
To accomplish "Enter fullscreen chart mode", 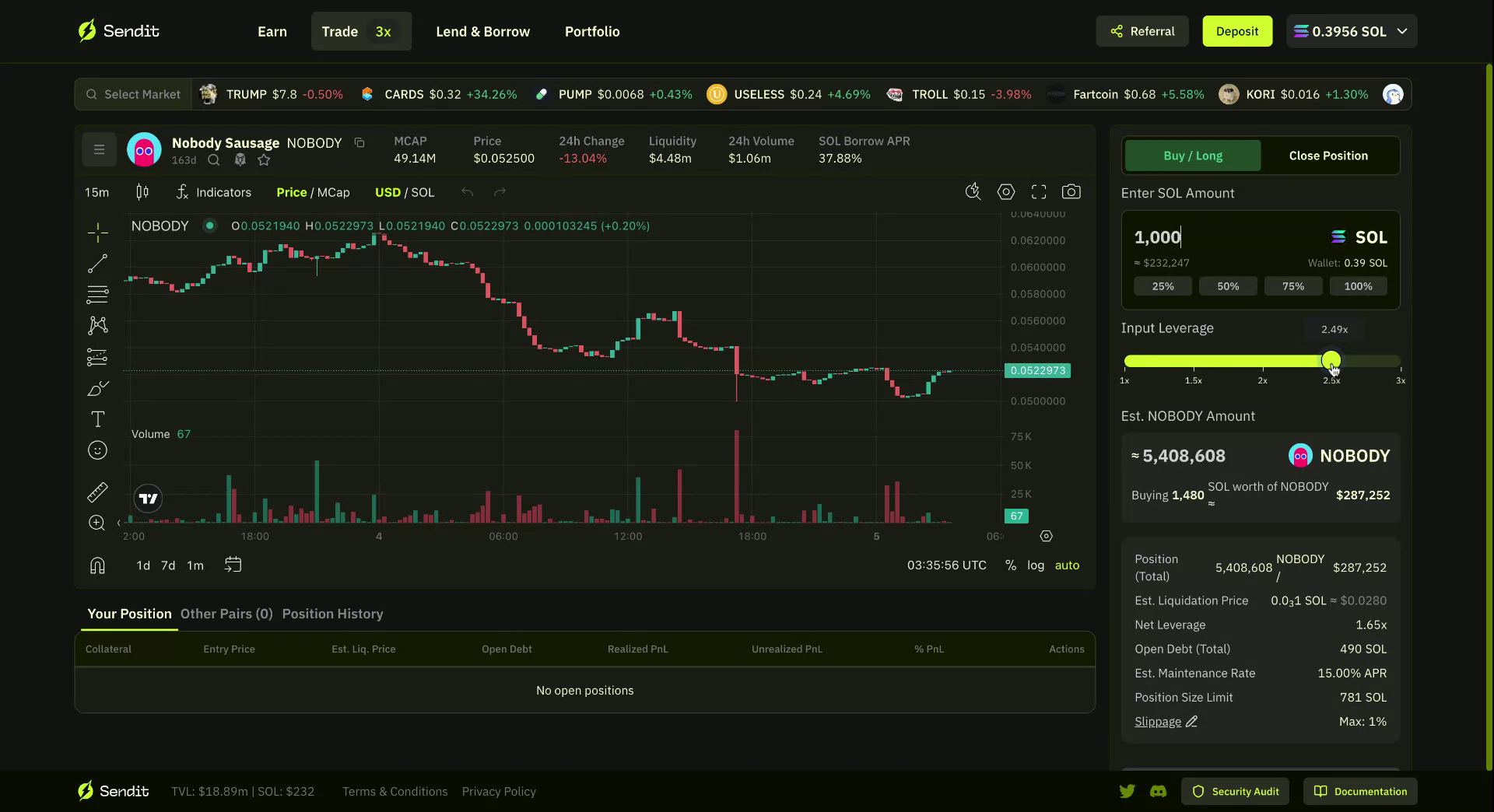I will [1039, 192].
